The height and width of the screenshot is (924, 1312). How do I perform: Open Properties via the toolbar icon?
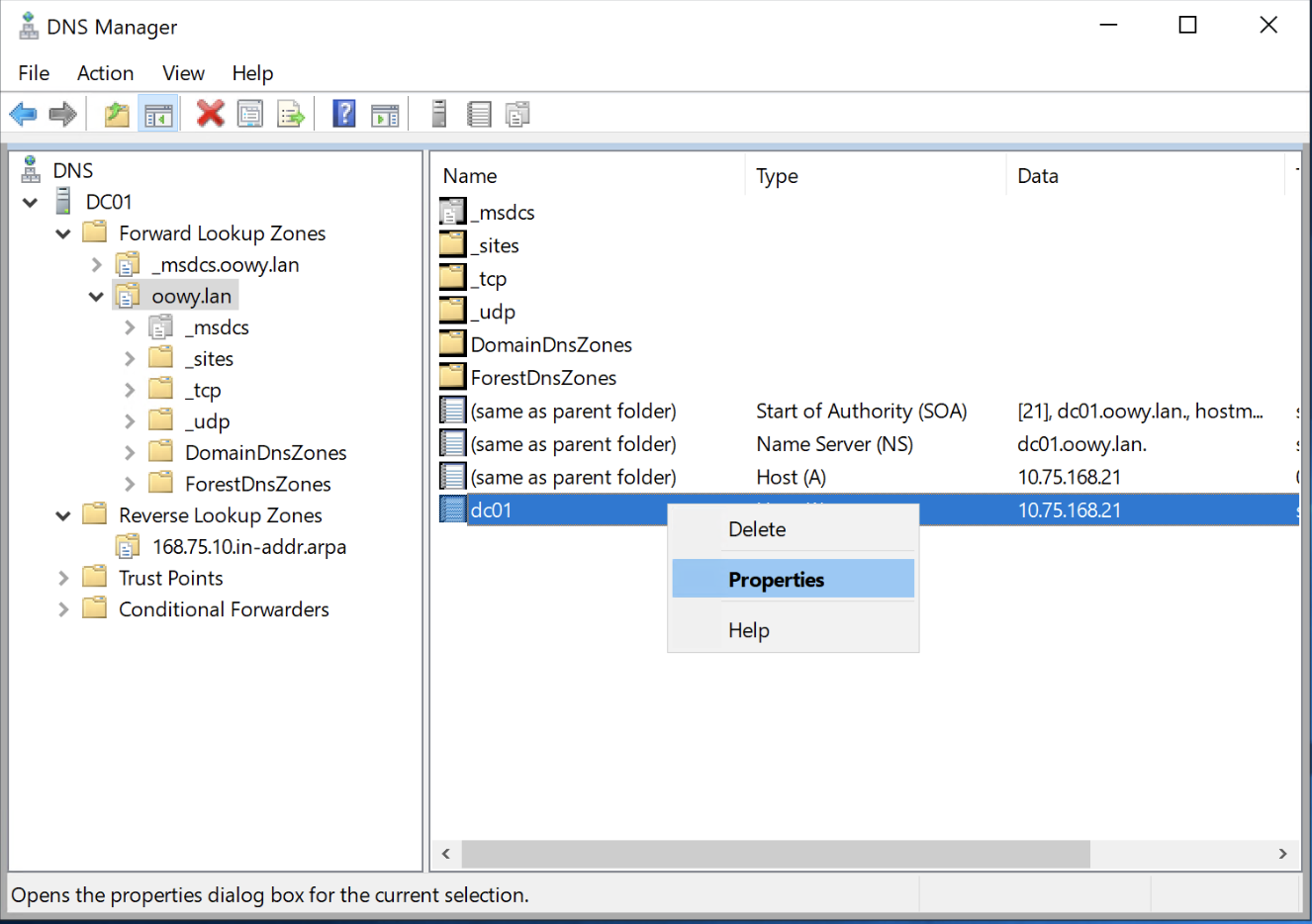click(250, 115)
